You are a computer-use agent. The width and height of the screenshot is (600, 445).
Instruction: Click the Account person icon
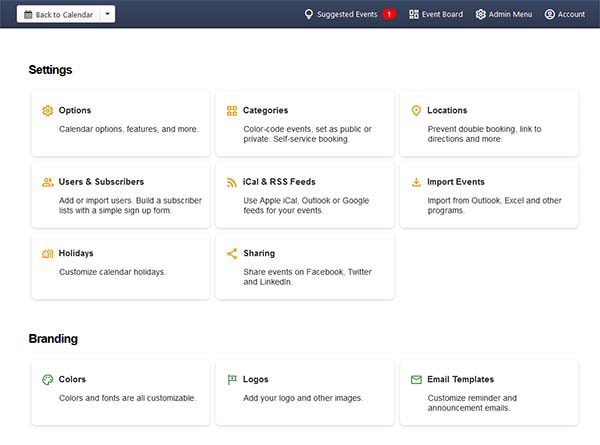[x=549, y=15]
